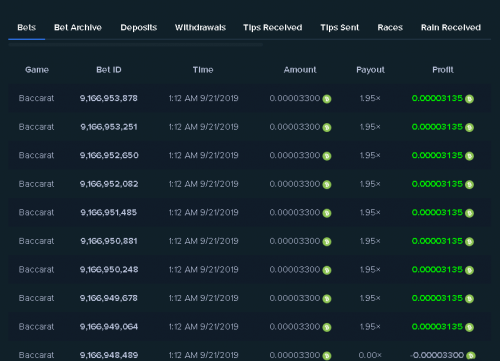Click the Payout column header
Screen dimensions: 500x361
[370, 70]
